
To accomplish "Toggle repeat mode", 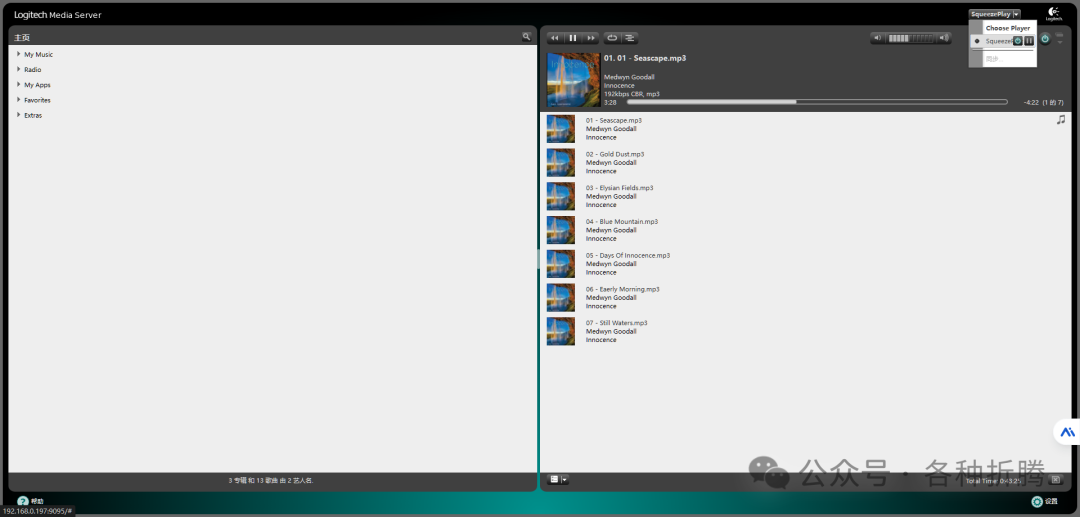I will point(612,38).
